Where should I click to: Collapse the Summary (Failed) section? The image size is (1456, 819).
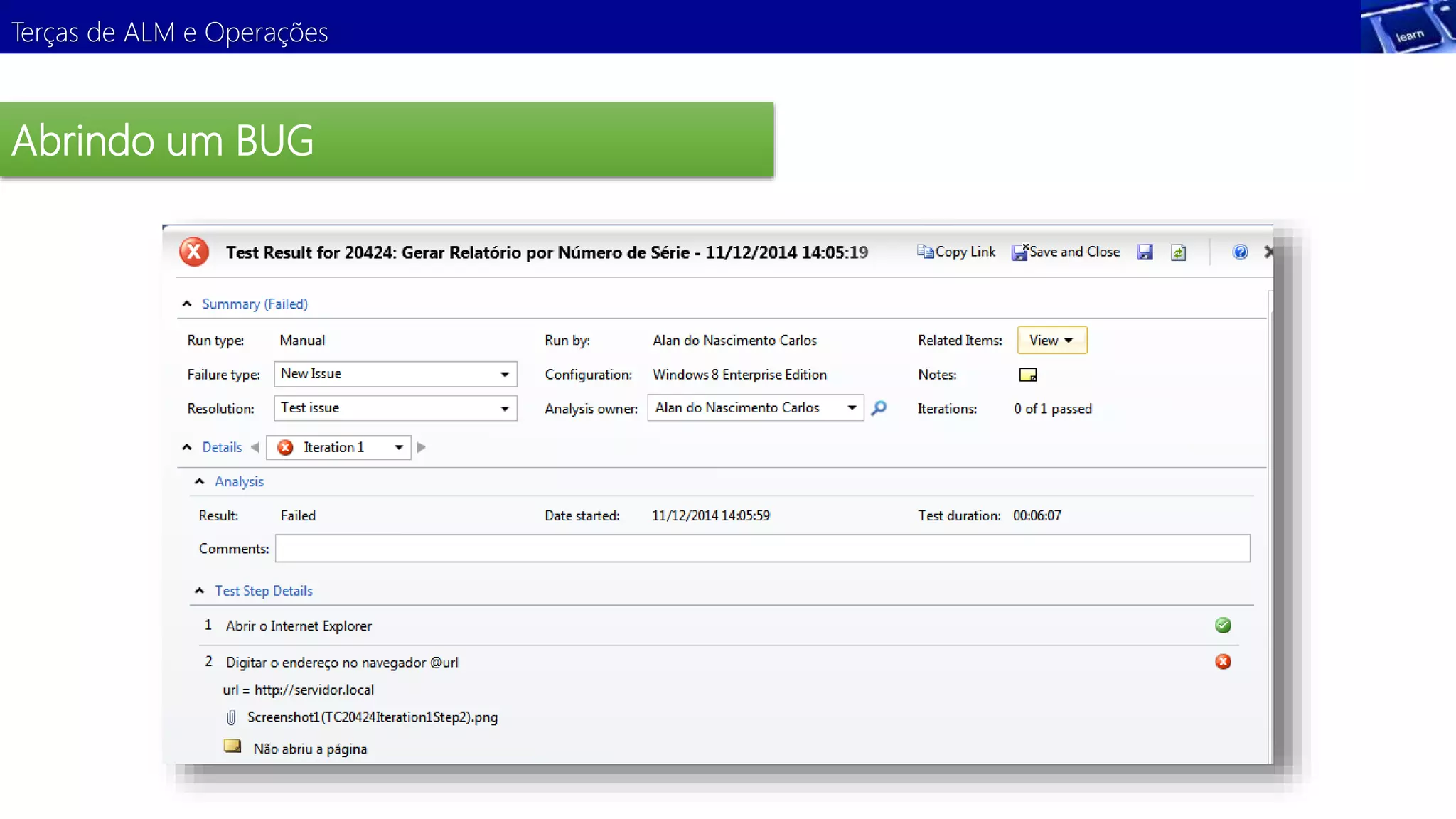[x=187, y=304]
